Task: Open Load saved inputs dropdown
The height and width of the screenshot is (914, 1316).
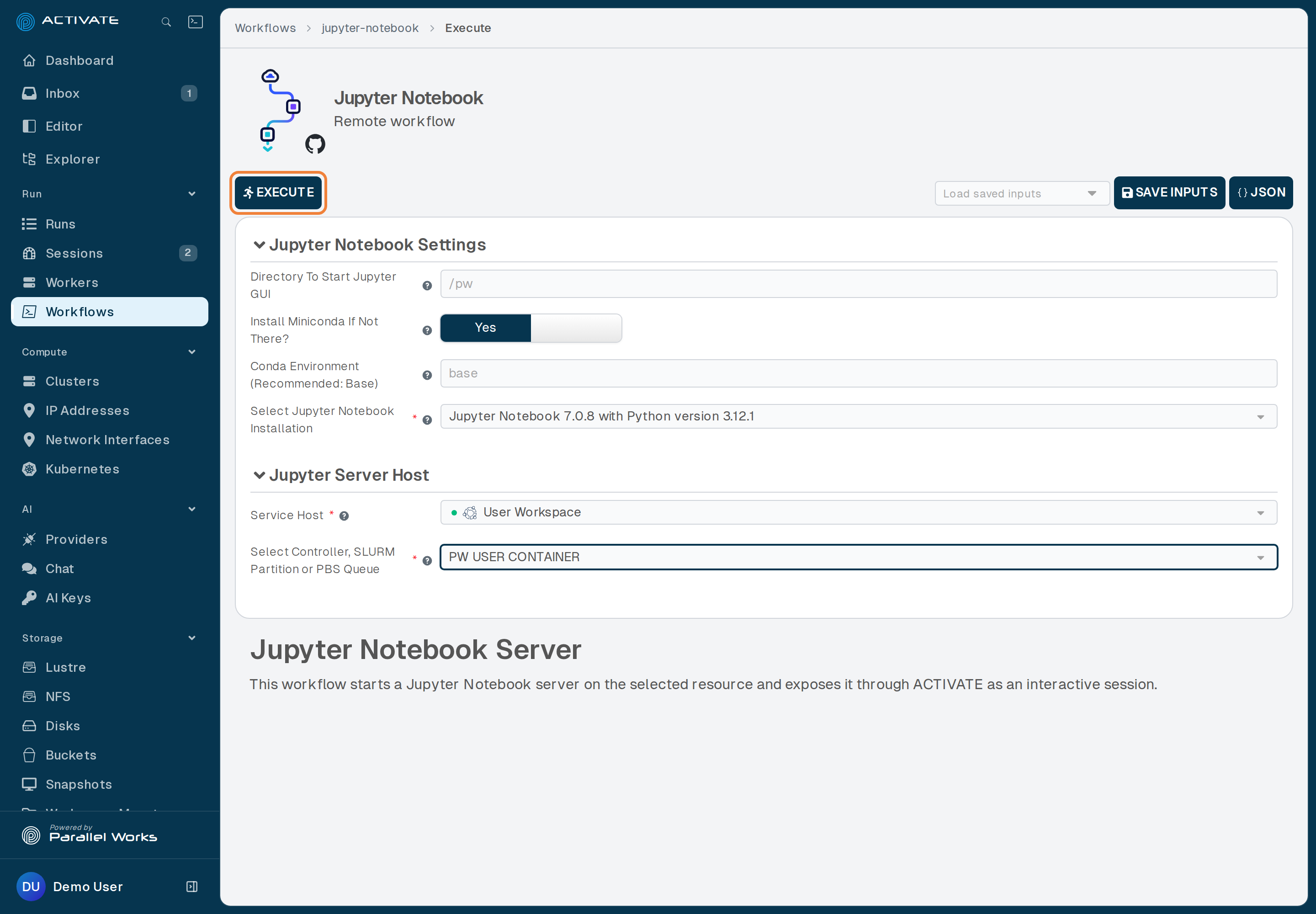Action: click(1022, 193)
